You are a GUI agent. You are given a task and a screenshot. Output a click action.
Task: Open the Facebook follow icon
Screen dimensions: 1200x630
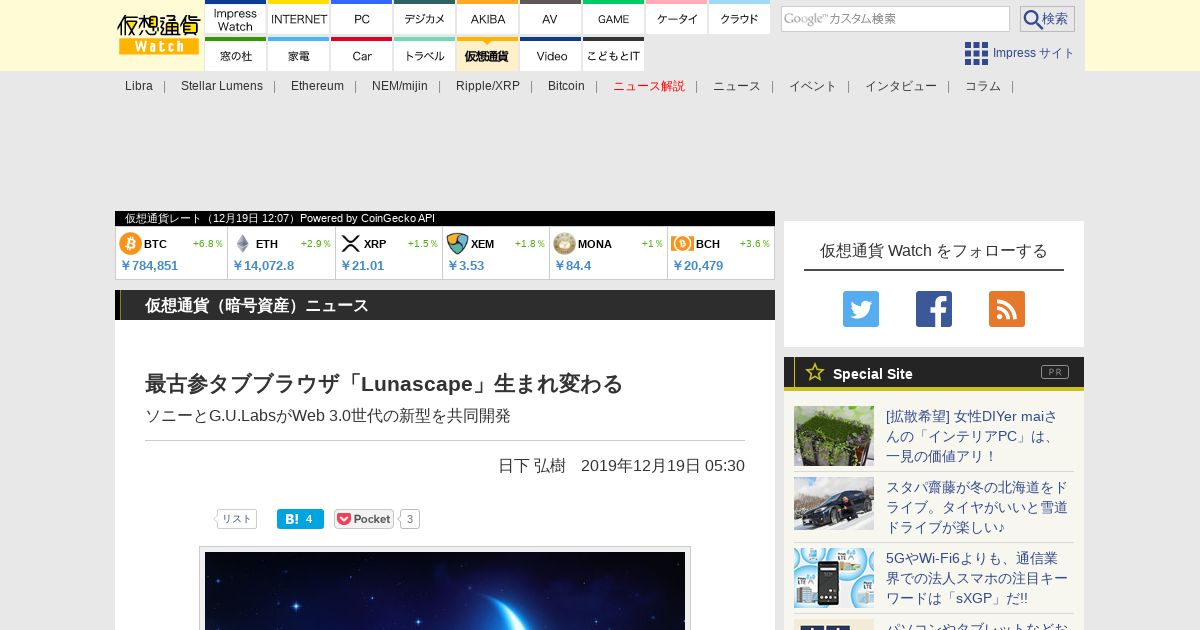click(x=934, y=309)
